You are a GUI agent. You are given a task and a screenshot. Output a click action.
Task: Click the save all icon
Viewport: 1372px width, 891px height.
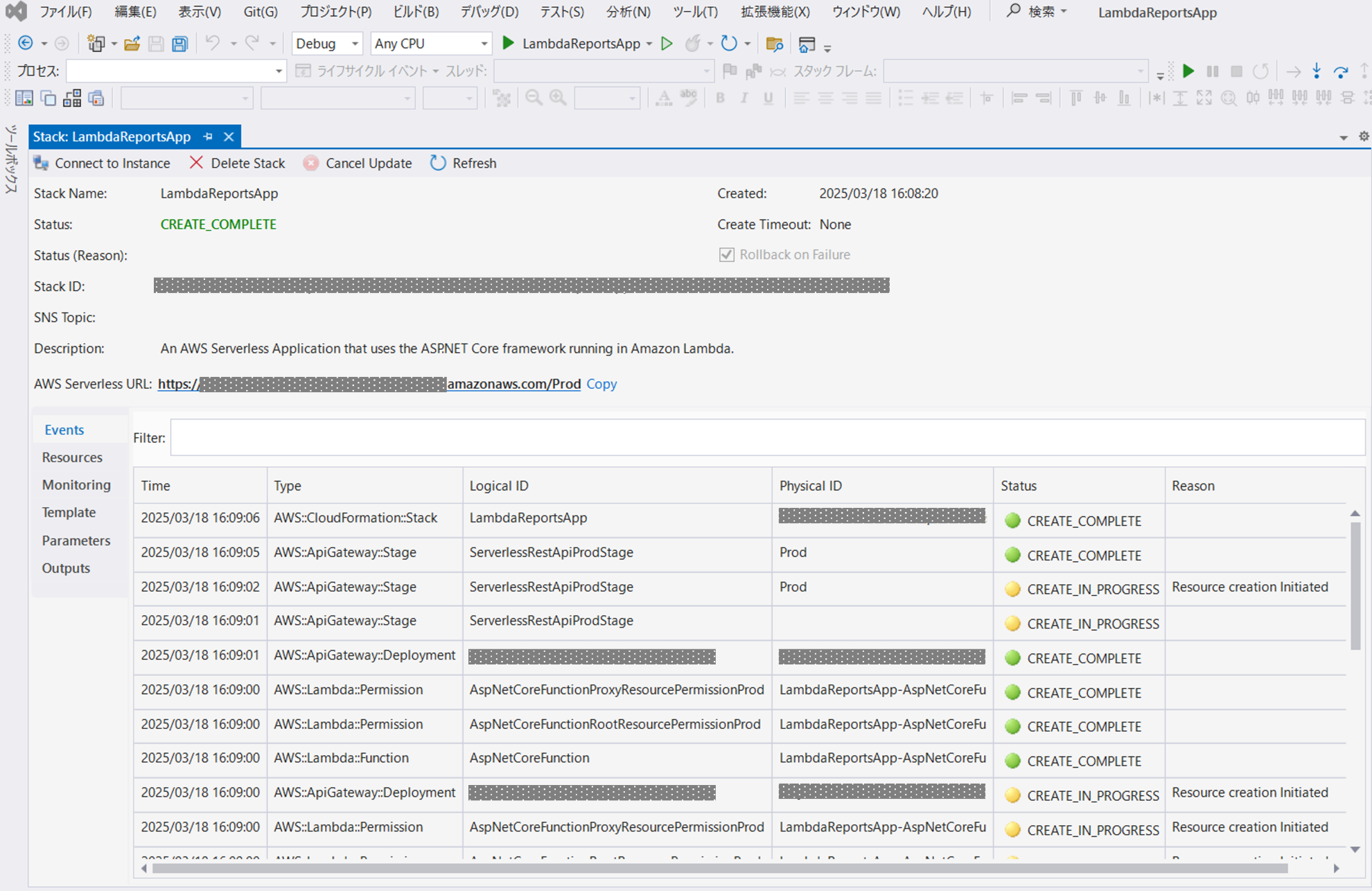pos(180,44)
